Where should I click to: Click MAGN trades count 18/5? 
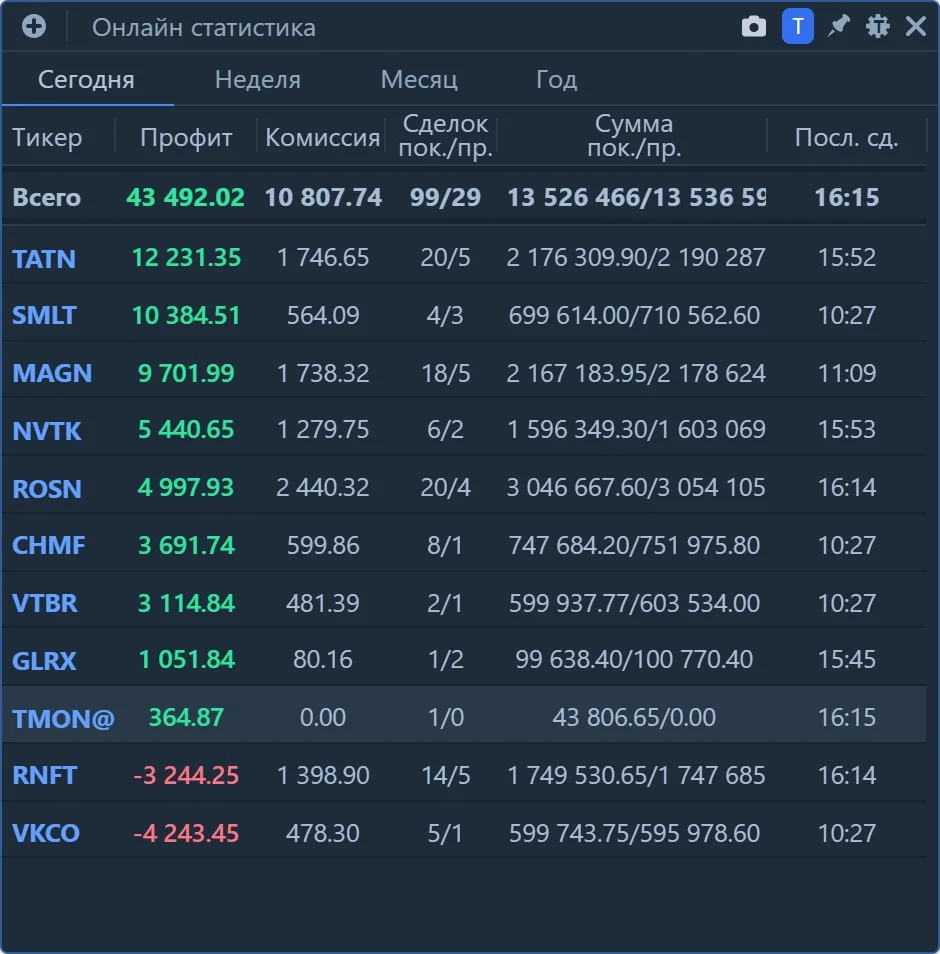click(446, 373)
